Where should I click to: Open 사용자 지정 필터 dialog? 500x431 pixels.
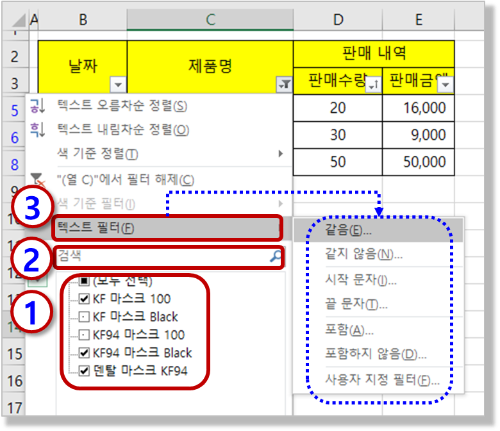(378, 380)
